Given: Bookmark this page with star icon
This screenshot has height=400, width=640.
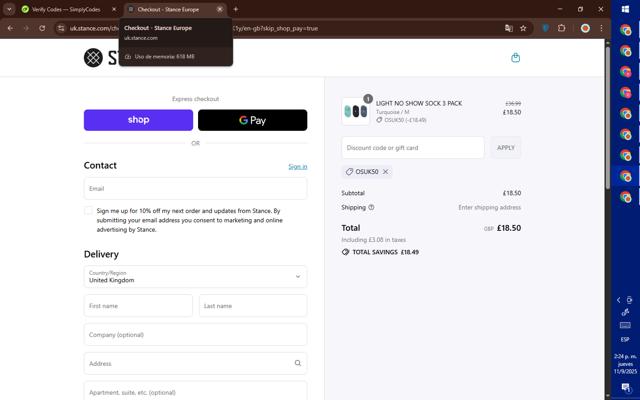Looking at the screenshot, I should (523, 28).
